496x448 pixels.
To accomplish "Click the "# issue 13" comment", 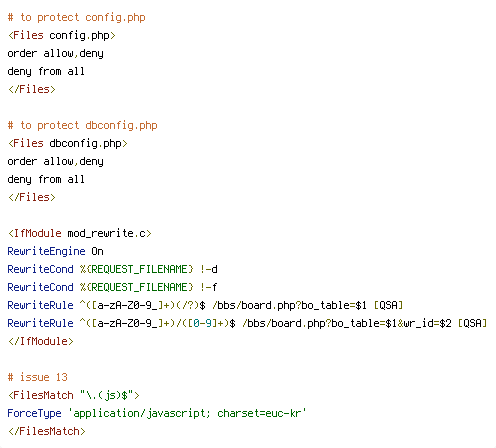I will point(37,377).
